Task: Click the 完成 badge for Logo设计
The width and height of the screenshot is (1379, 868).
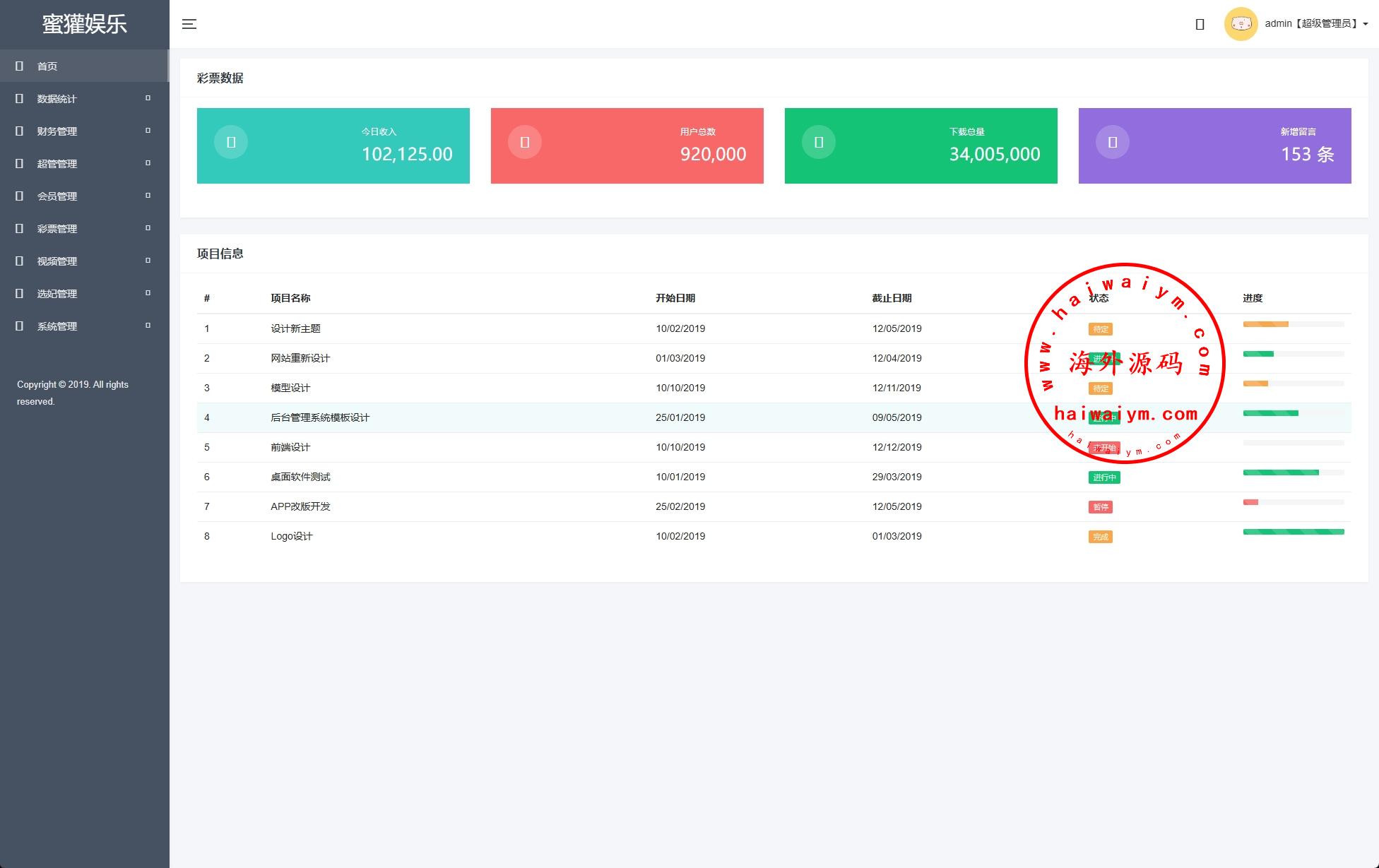Action: click(1100, 537)
